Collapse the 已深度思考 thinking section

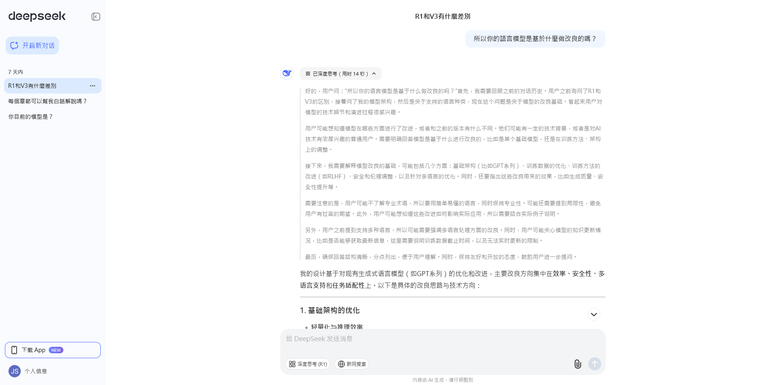click(341, 74)
